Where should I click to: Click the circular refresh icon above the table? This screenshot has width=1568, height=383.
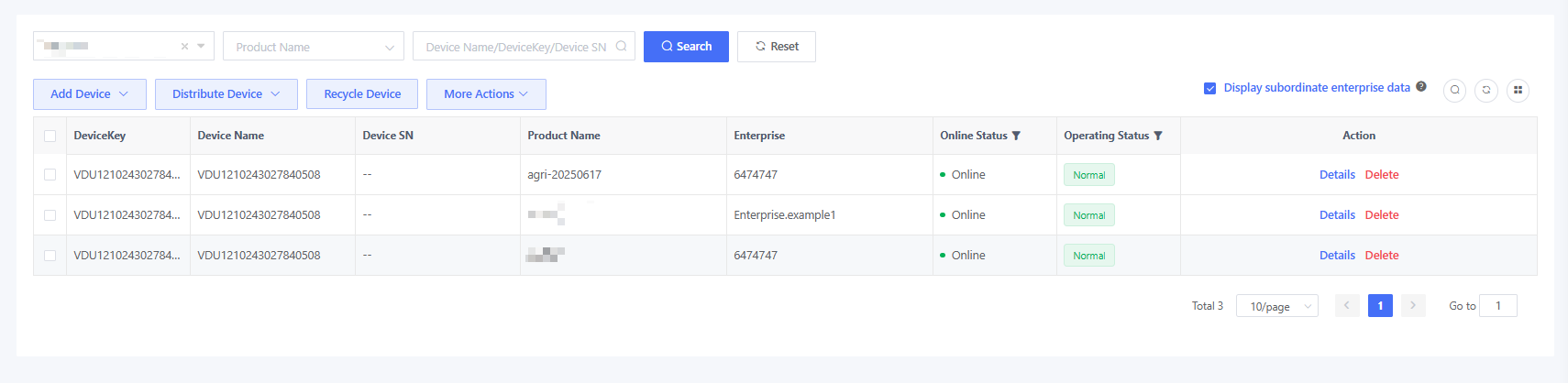1486,91
